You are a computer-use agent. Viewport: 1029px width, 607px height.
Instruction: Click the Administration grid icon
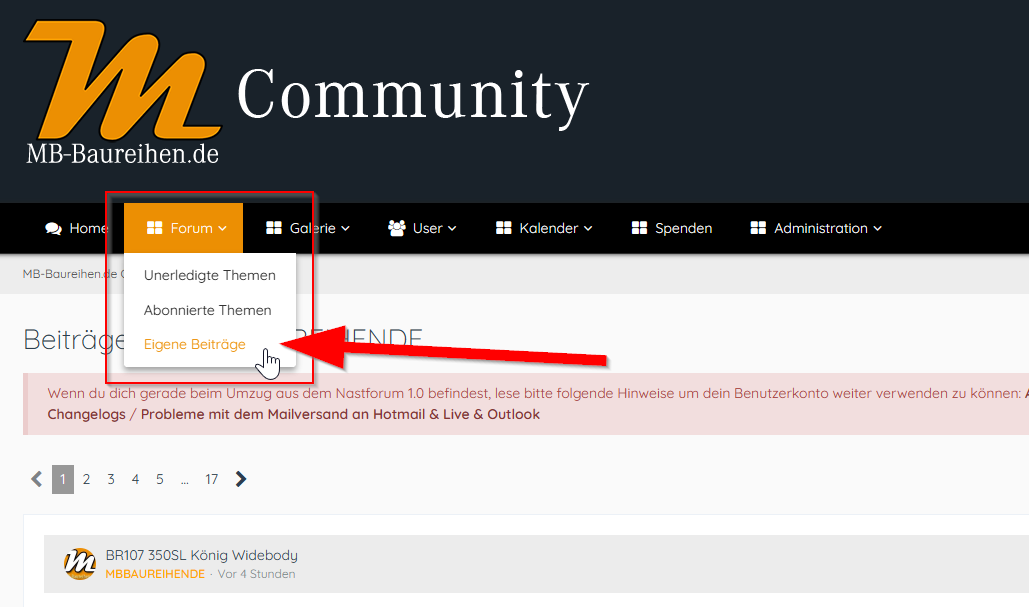click(x=758, y=228)
